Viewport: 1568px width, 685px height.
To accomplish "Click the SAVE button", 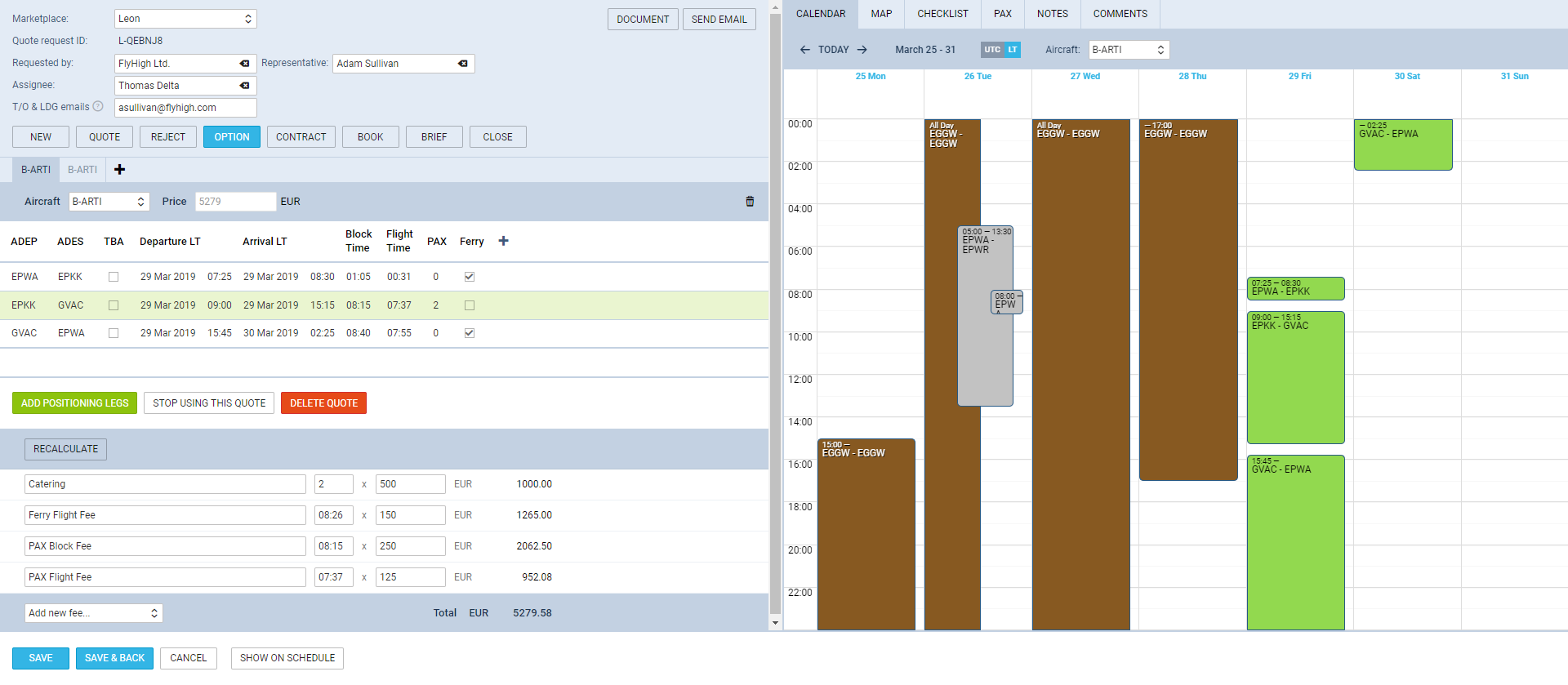I will 41,658.
